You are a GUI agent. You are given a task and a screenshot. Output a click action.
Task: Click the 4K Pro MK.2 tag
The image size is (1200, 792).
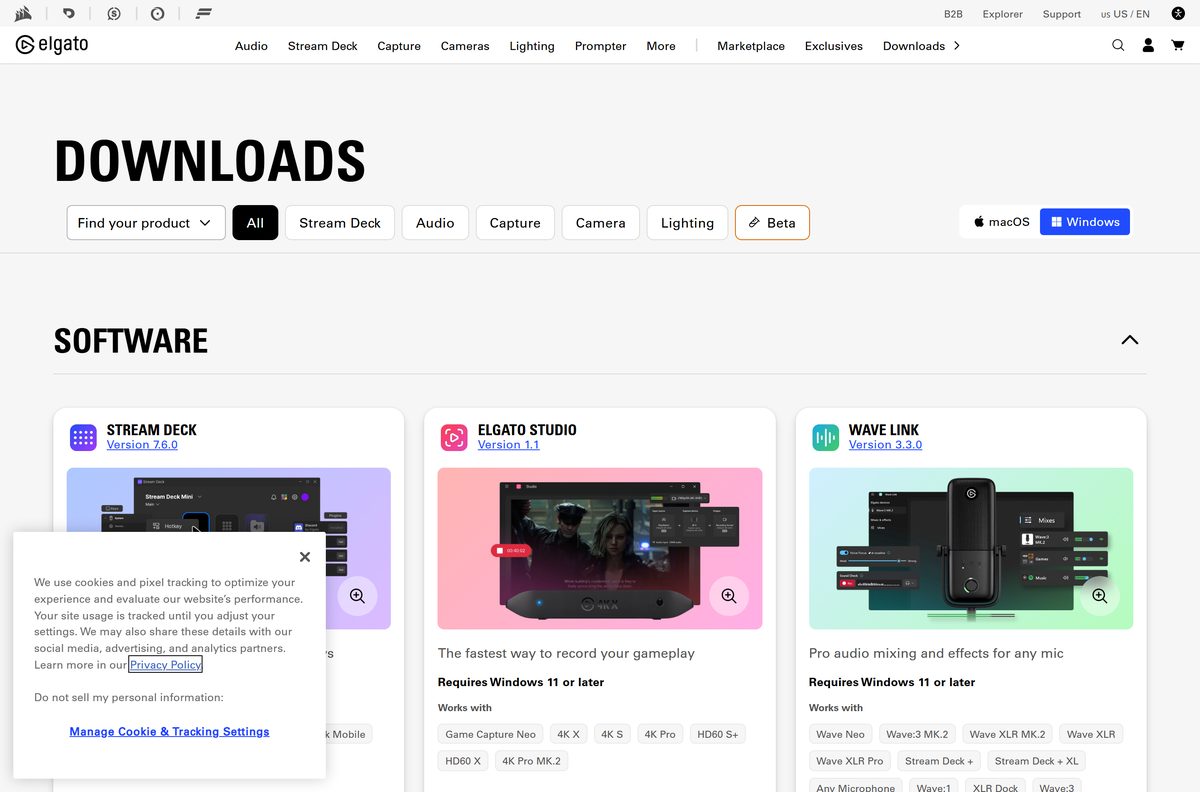(532, 761)
